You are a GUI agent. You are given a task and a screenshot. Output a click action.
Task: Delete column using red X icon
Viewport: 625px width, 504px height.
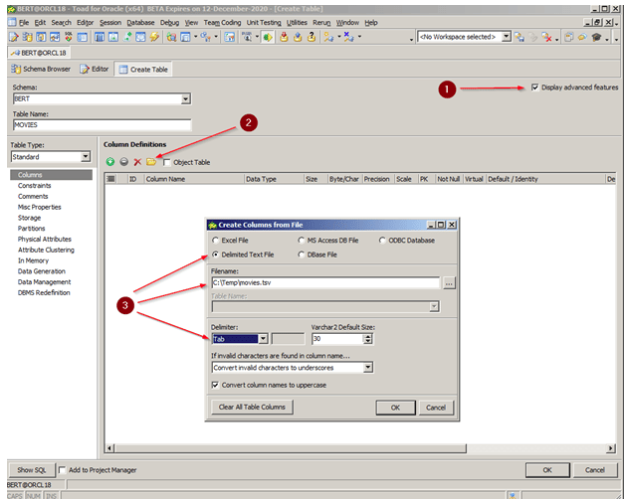pyautogui.click(x=138, y=162)
